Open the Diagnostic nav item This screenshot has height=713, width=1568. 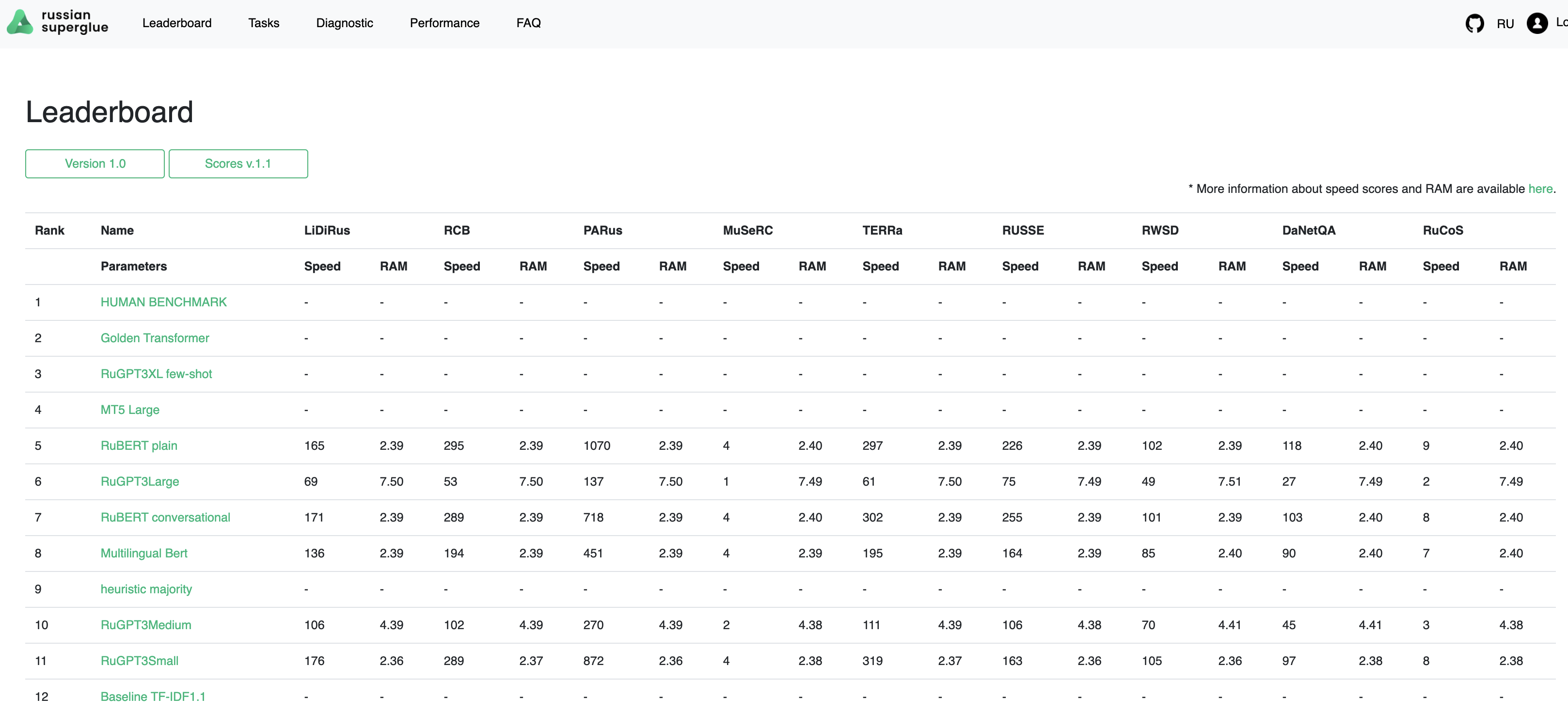(x=345, y=23)
